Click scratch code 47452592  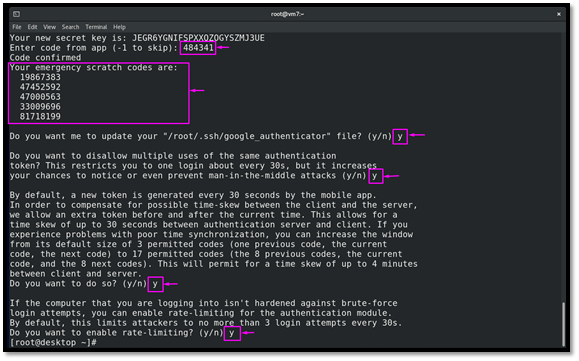click(x=40, y=87)
